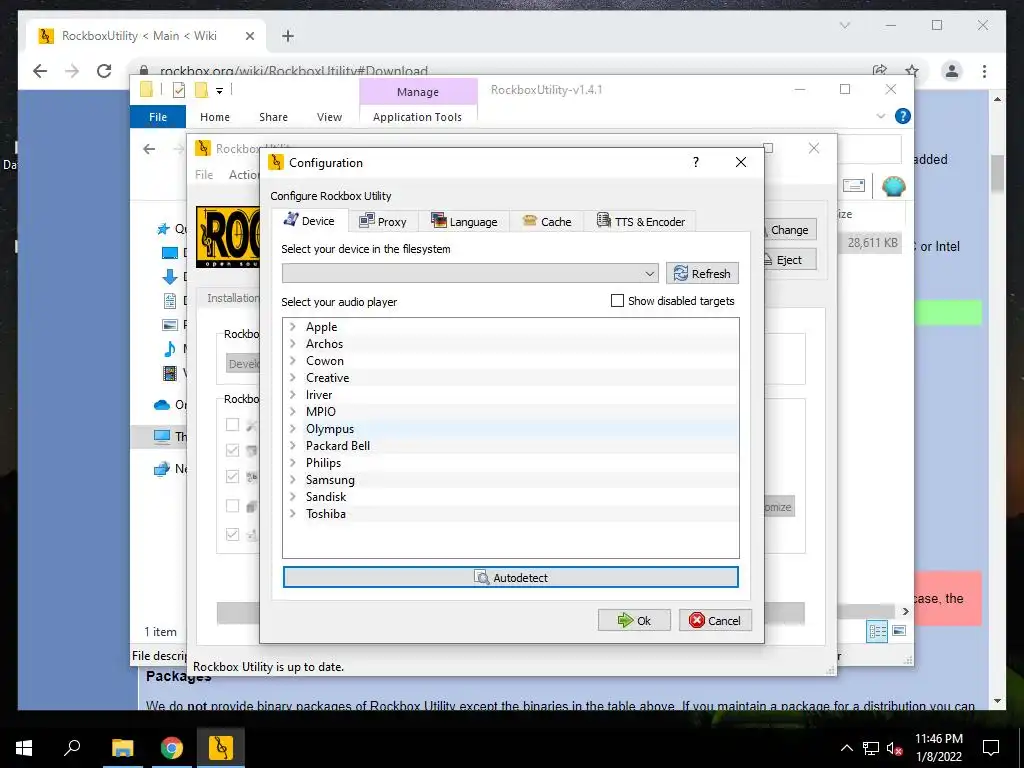
Task: Click the OneDrive icon in Explorer sidebar
Action: tap(161, 405)
